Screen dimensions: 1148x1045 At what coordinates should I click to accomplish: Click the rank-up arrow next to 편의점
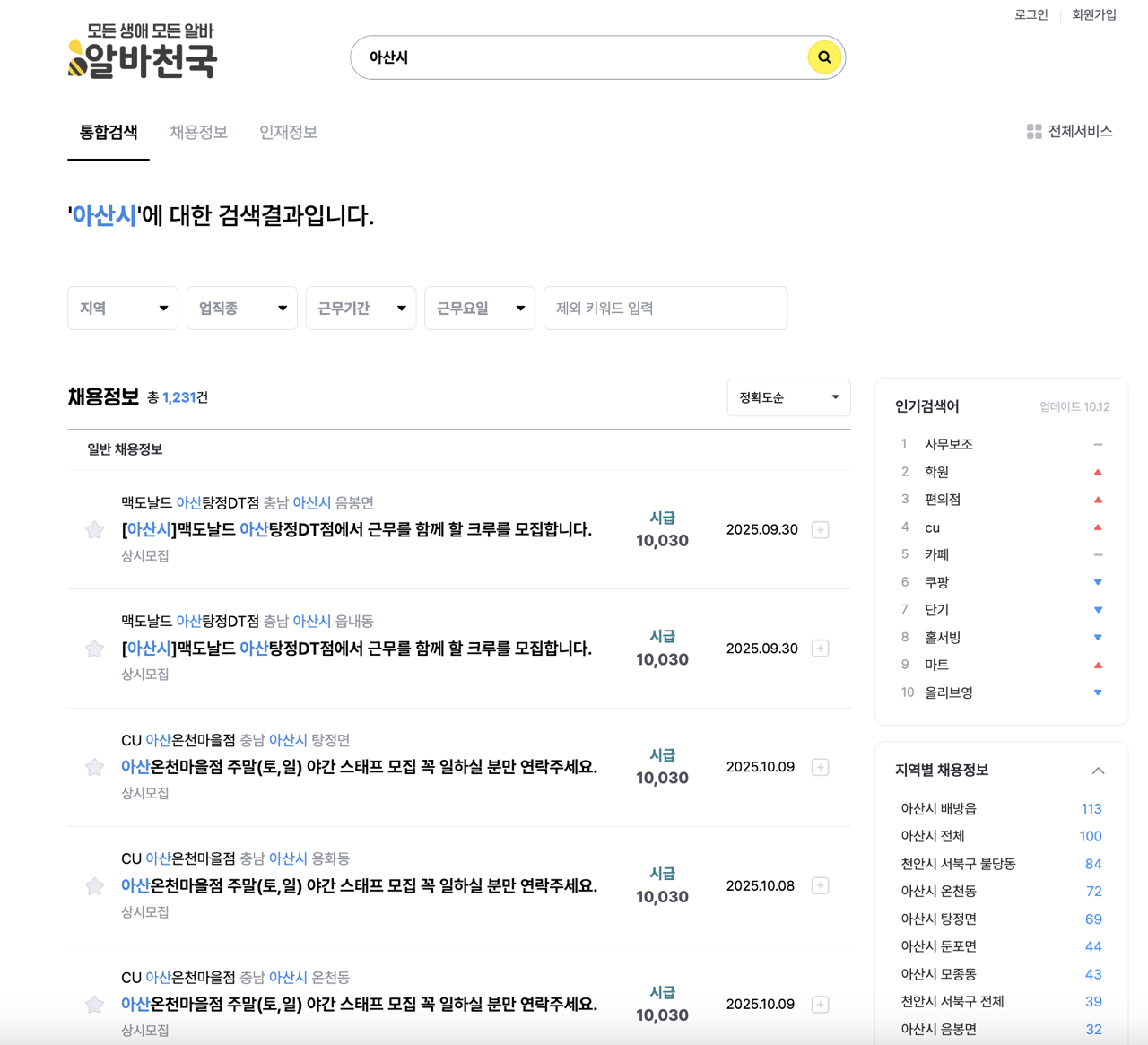tap(1098, 499)
